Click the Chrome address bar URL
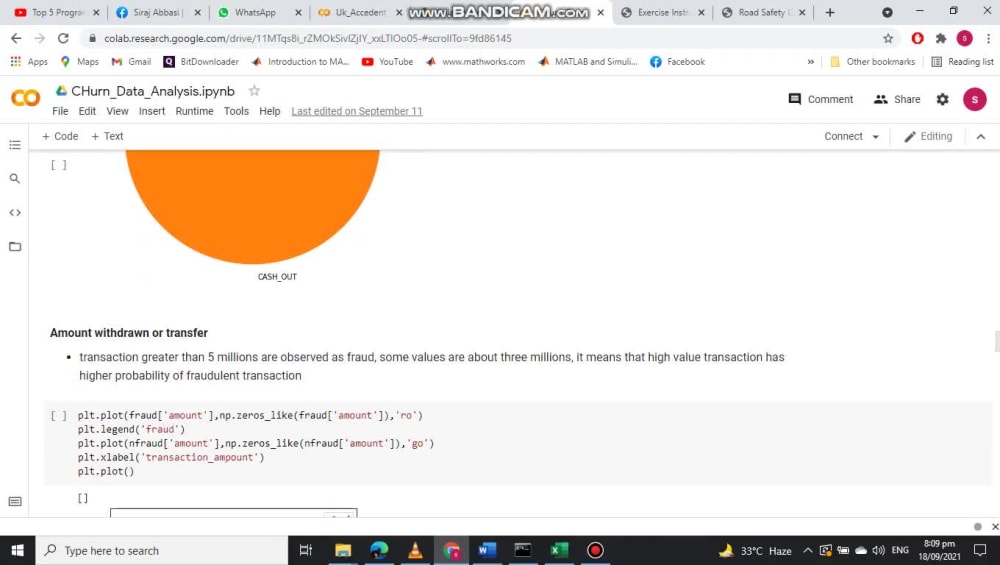The height and width of the screenshot is (565, 1000). pos(307,38)
